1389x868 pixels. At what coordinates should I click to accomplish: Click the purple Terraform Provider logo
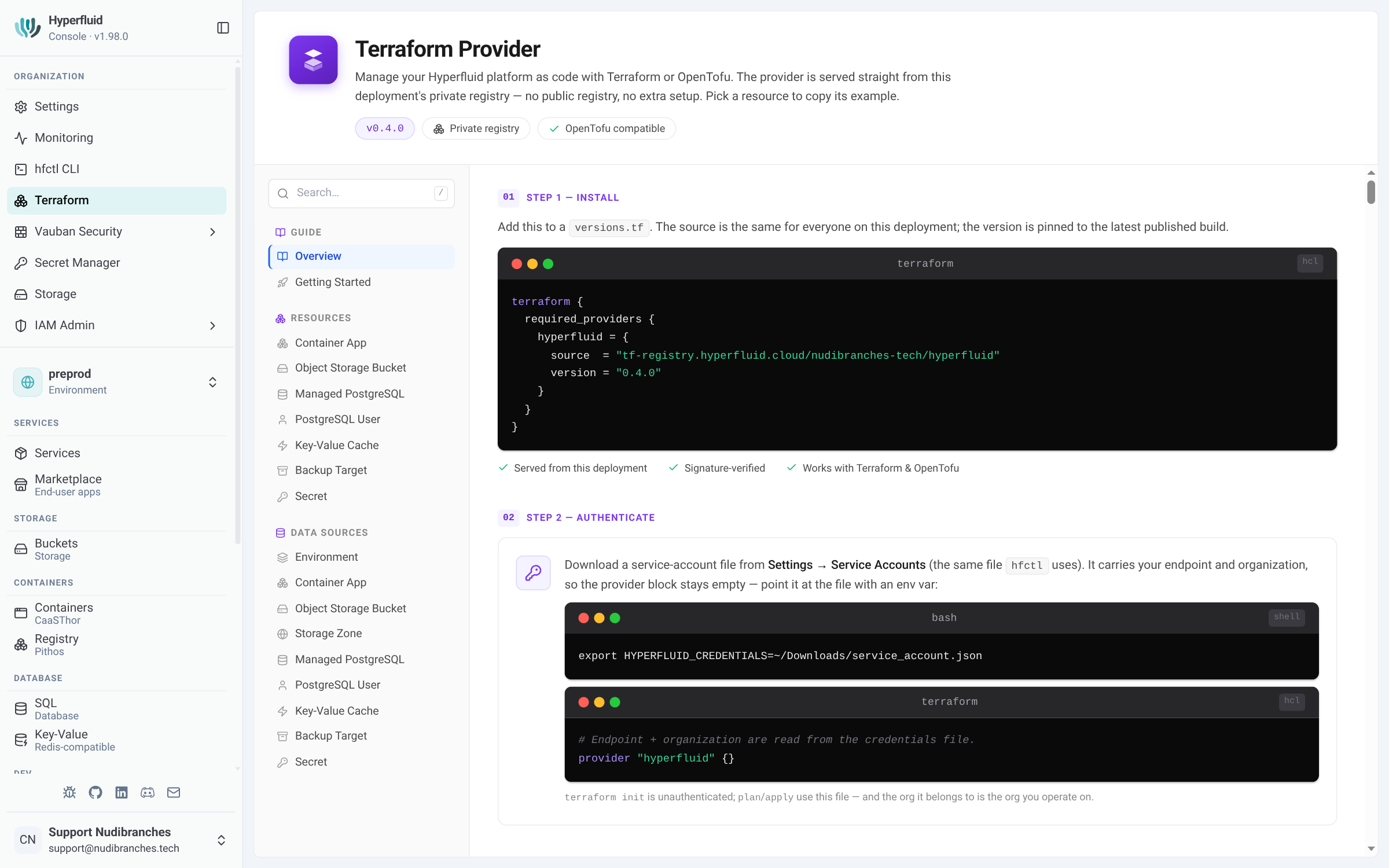click(x=313, y=60)
